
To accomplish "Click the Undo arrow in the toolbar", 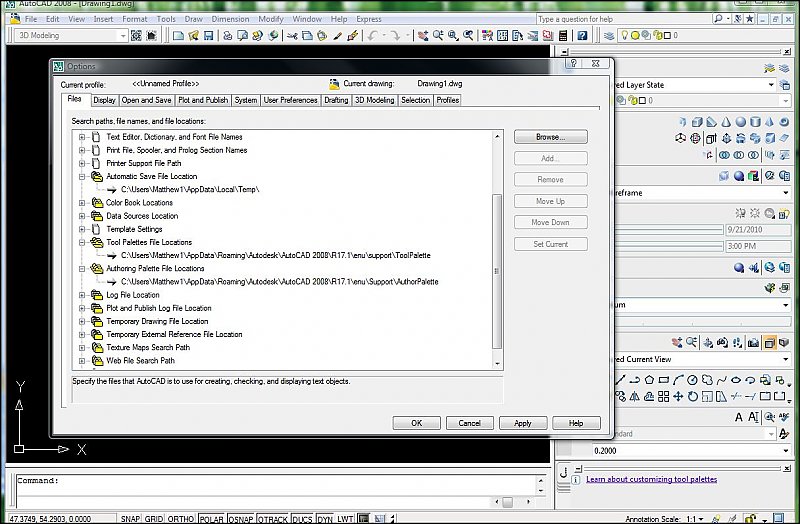I will pos(373,36).
